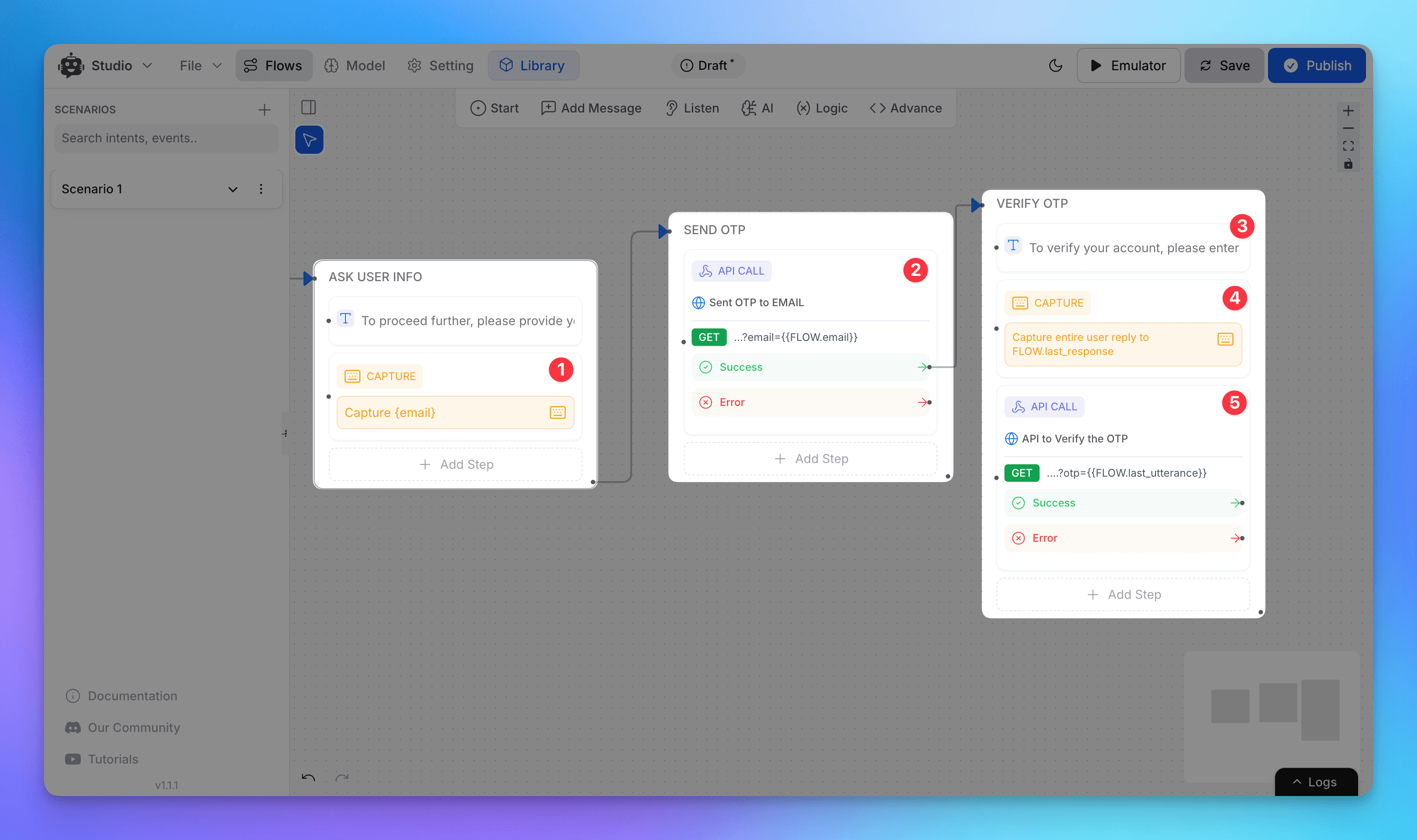Add Step in SEND OTP block

coord(810,459)
